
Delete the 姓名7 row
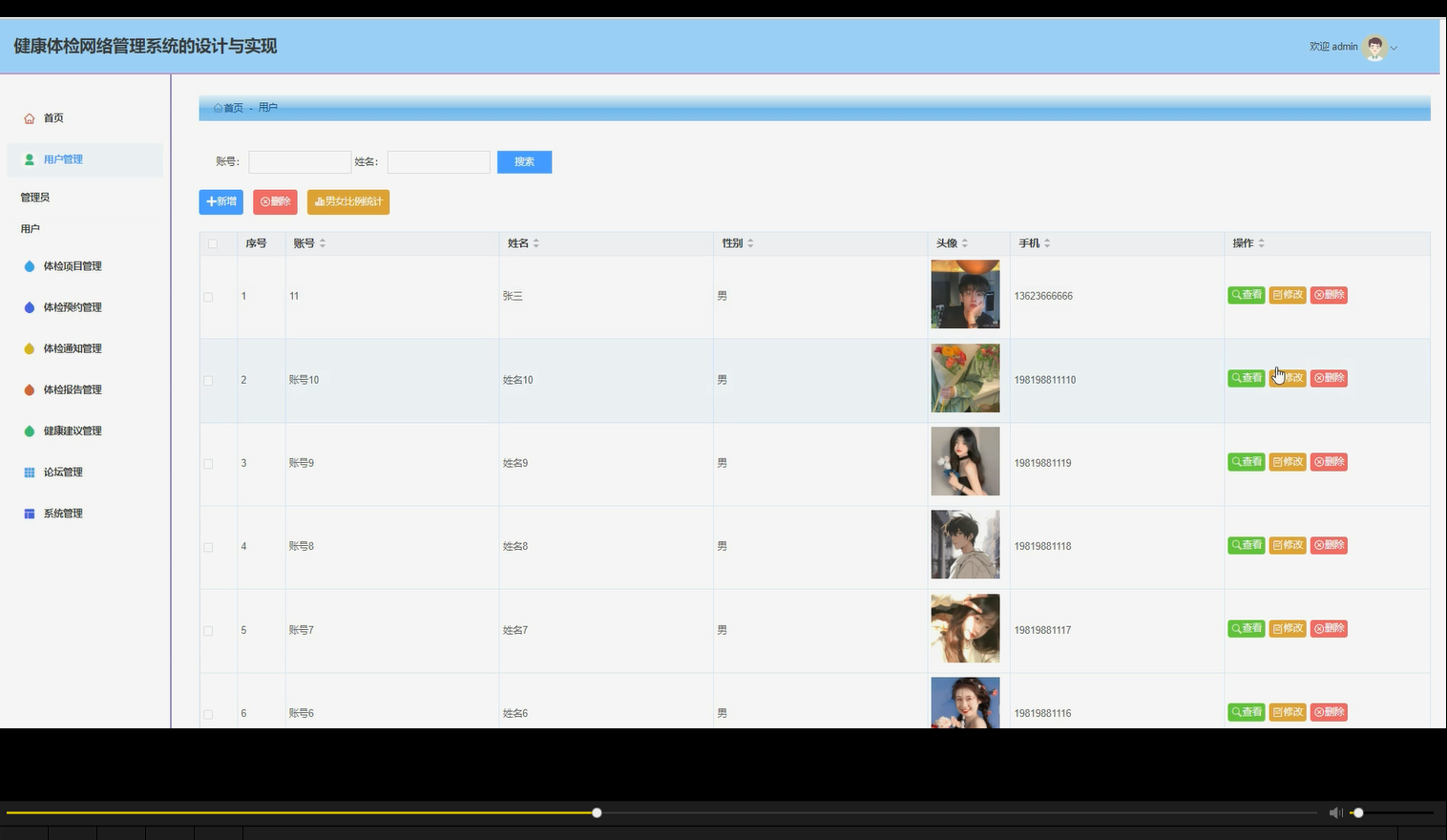(1329, 628)
